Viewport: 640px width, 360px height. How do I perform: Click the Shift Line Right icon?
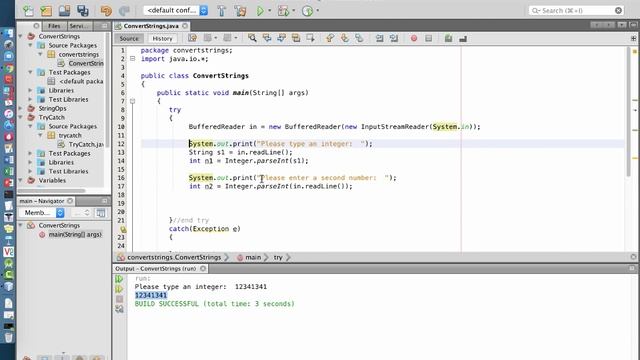394,38
